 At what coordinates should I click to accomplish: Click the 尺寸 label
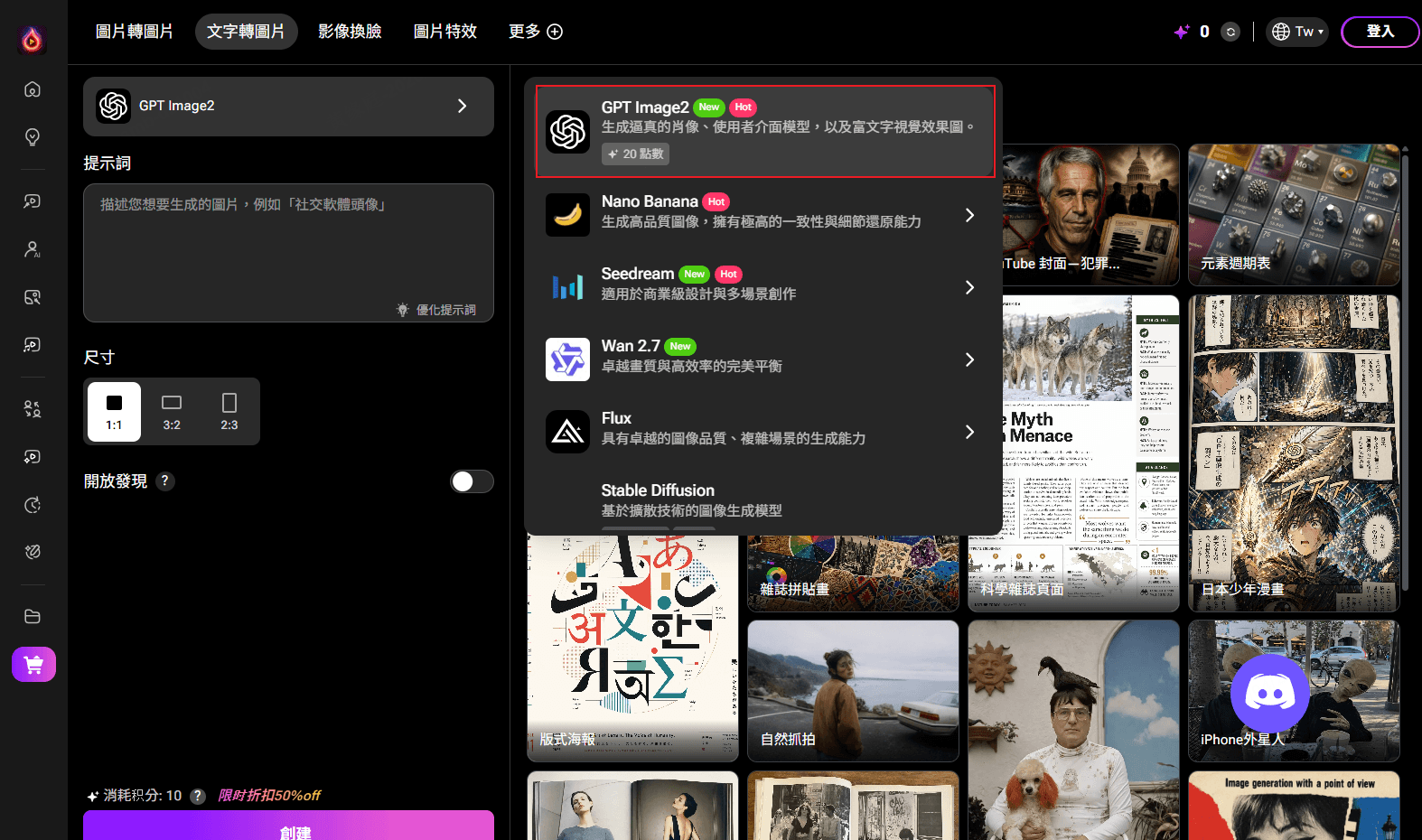click(99, 358)
